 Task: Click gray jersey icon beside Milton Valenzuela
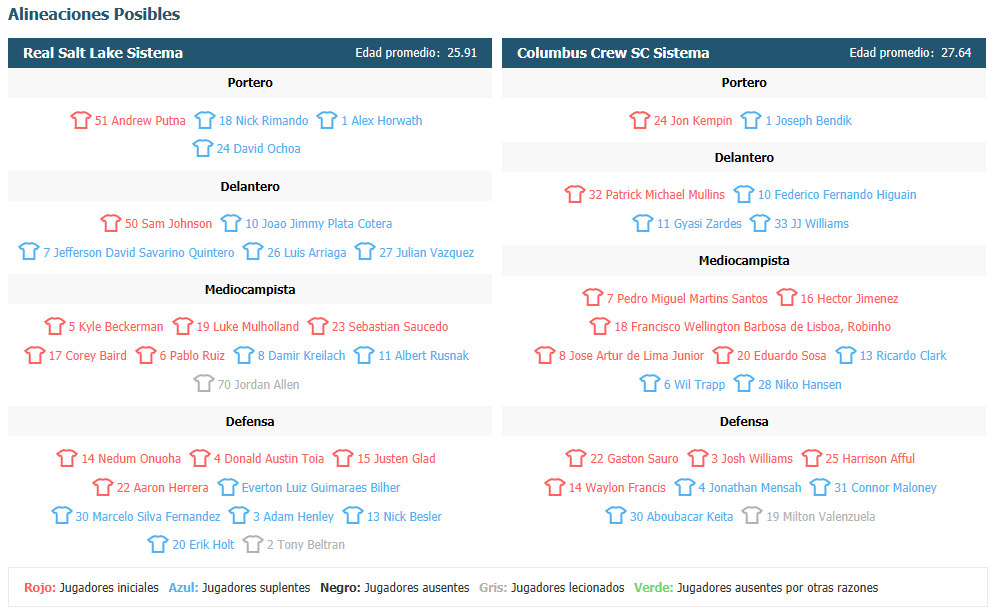(752, 515)
